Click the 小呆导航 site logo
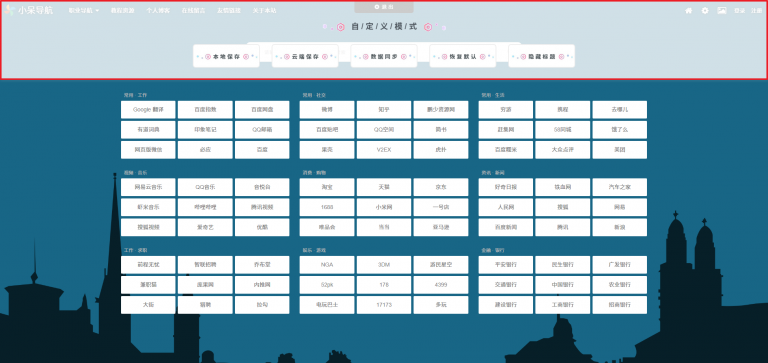This screenshot has width=768, height=363. (29, 10)
